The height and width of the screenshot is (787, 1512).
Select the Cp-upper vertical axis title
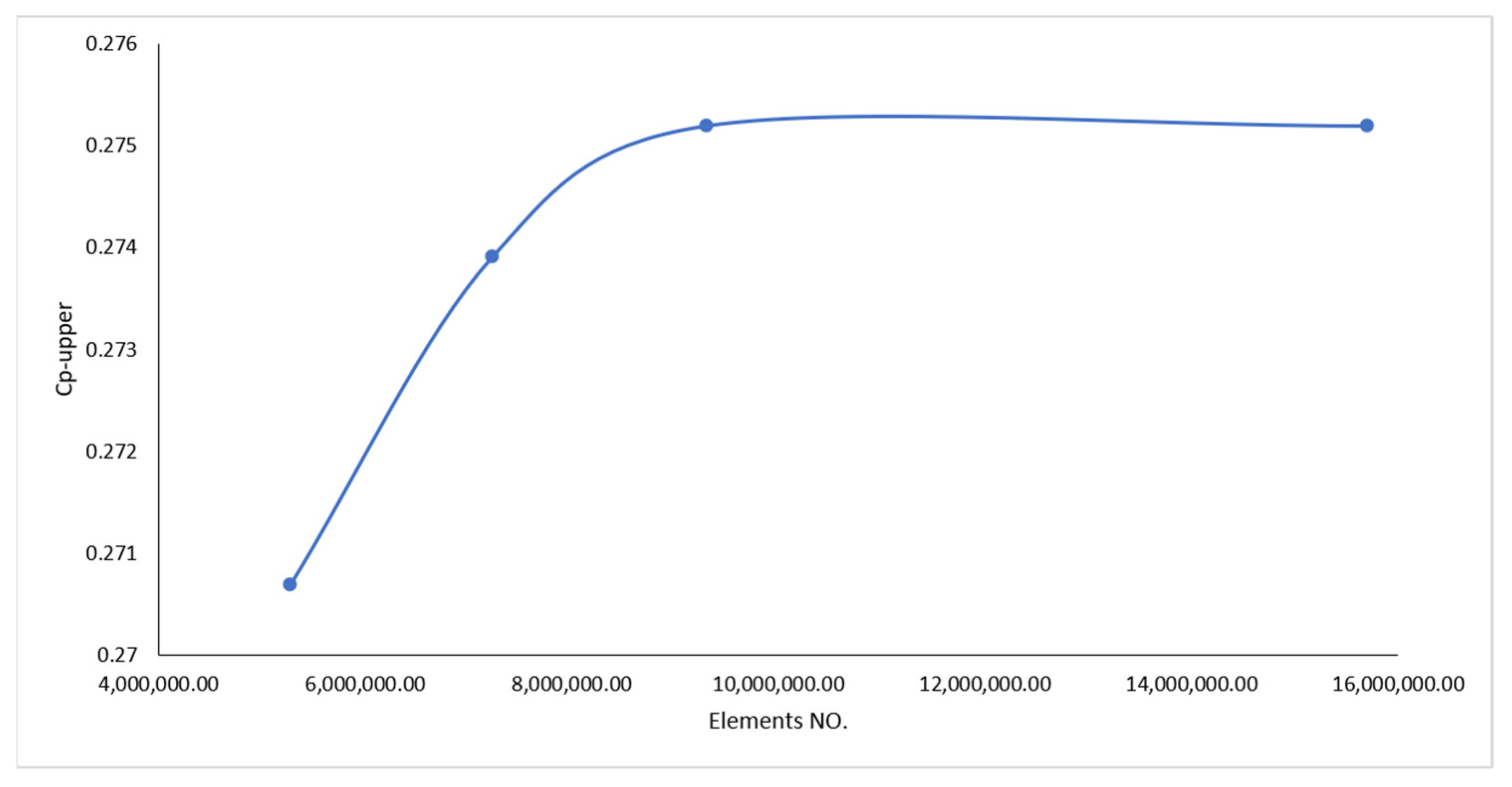(65, 349)
